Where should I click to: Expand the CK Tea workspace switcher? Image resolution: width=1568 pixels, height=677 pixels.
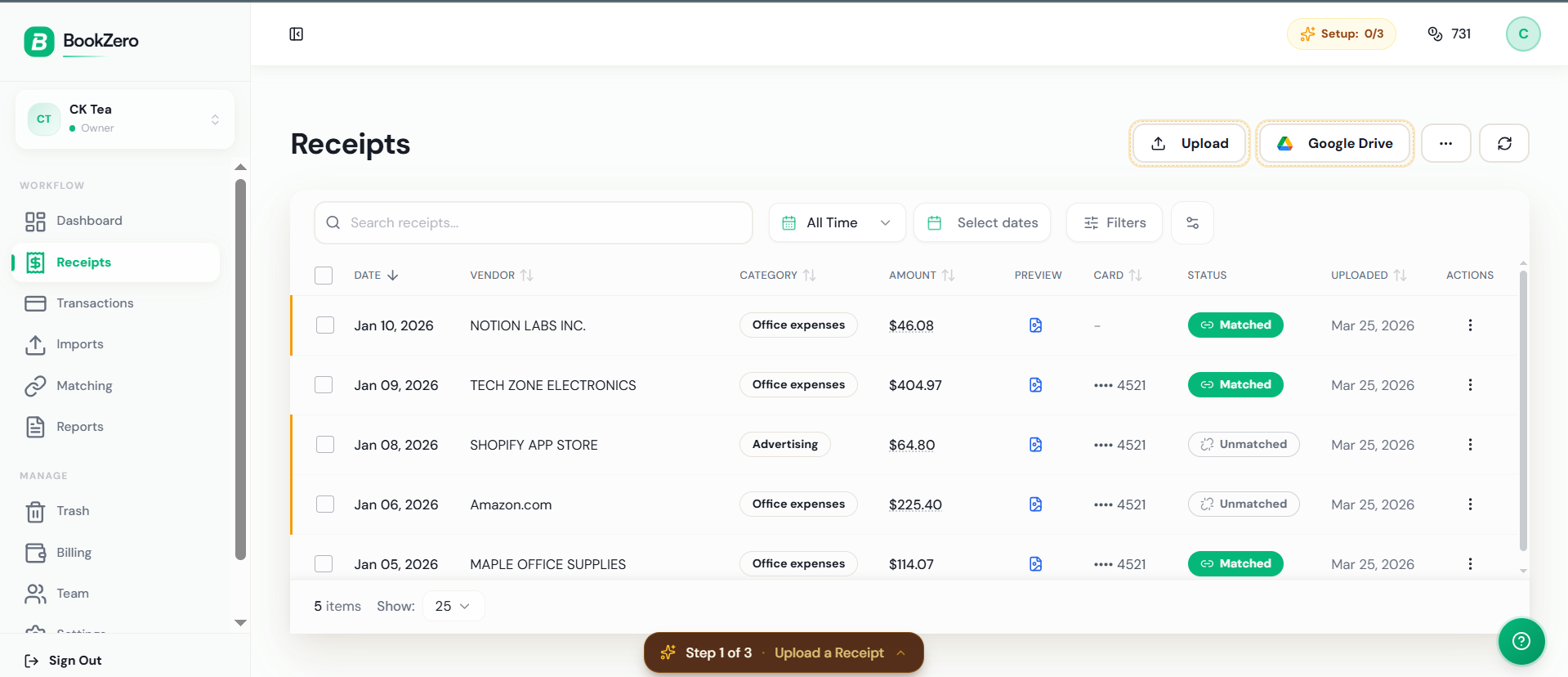tap(125, 119)
